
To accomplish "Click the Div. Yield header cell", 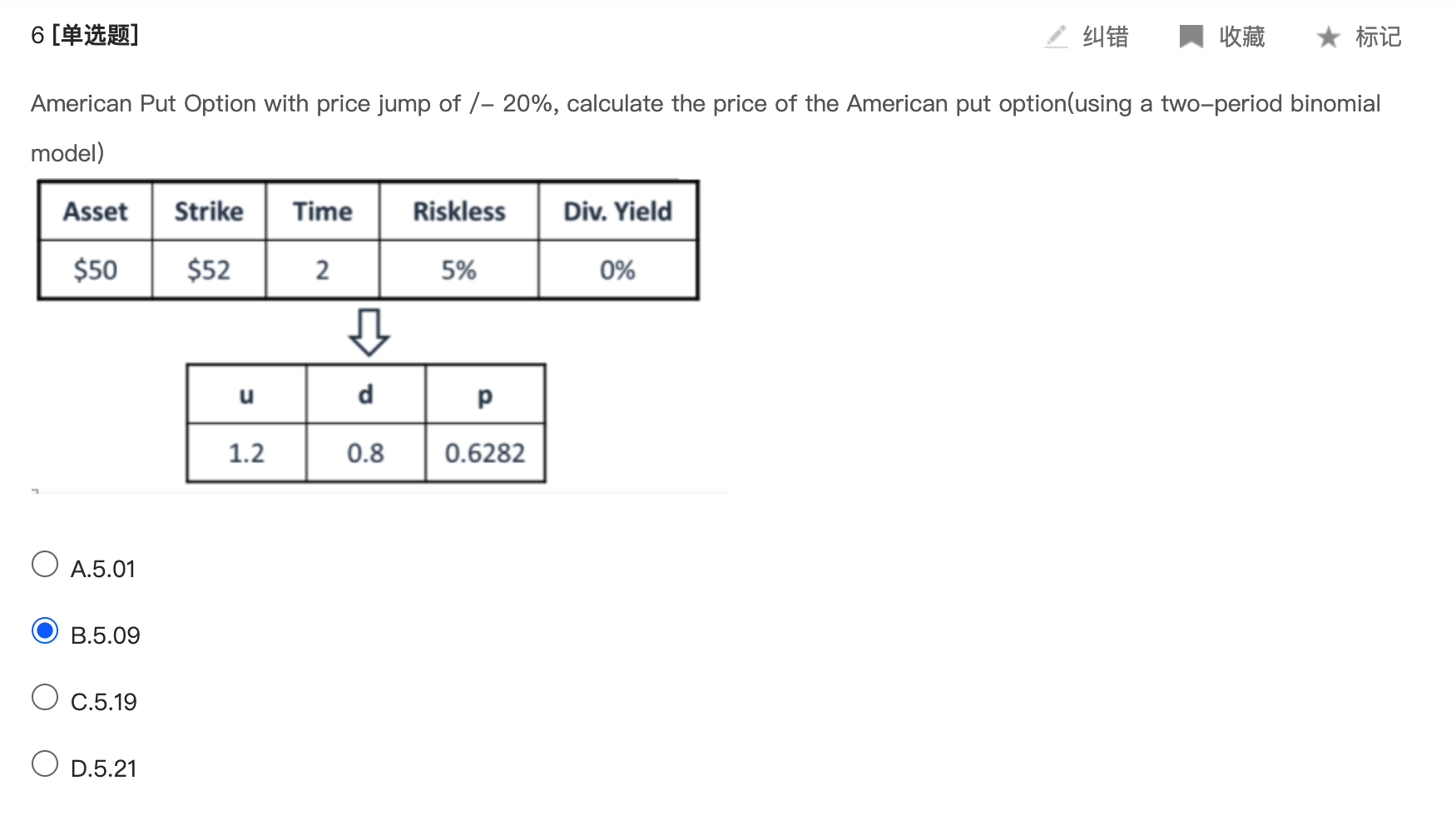I will tap(617, 212).
